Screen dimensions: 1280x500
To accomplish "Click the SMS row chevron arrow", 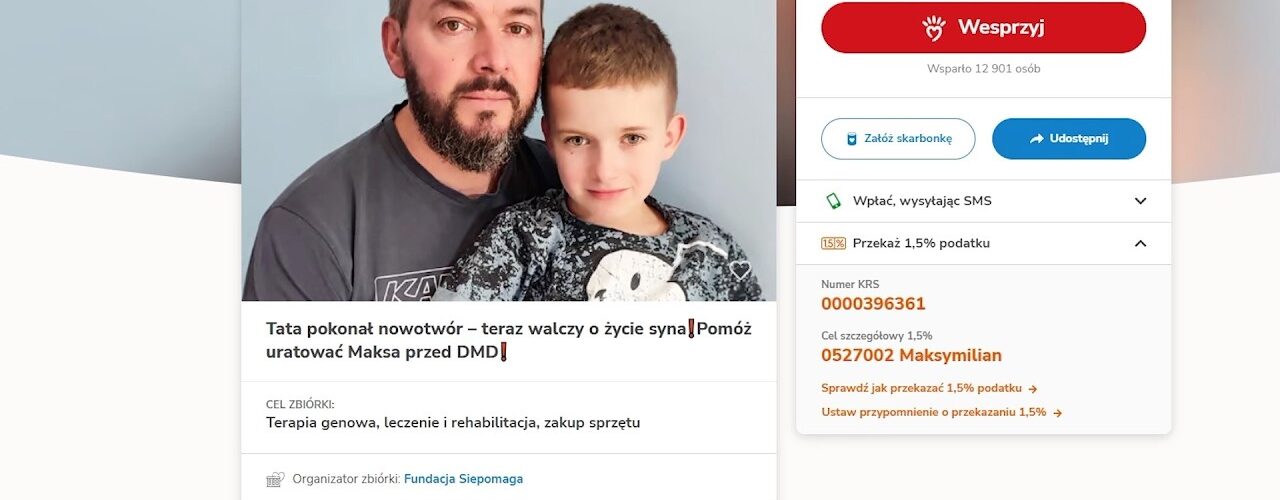I will (x=1140, y=201).
